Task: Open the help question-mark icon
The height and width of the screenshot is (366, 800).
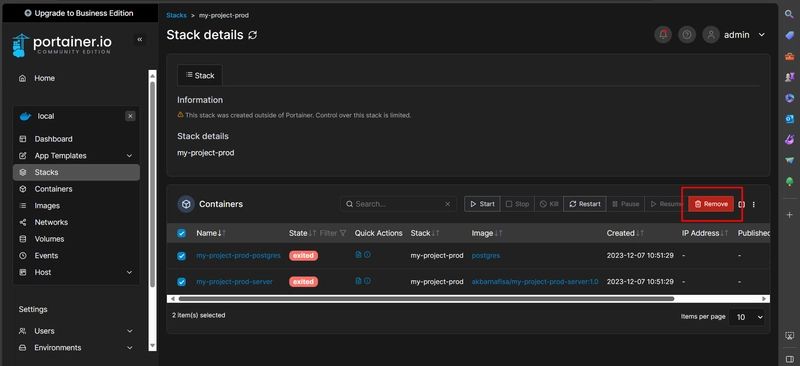Action: 687,35
